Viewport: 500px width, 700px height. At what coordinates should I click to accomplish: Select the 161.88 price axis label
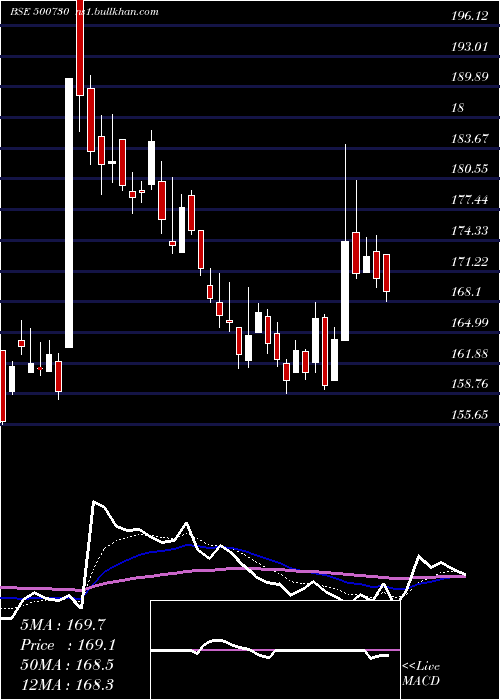pos(469,353)
